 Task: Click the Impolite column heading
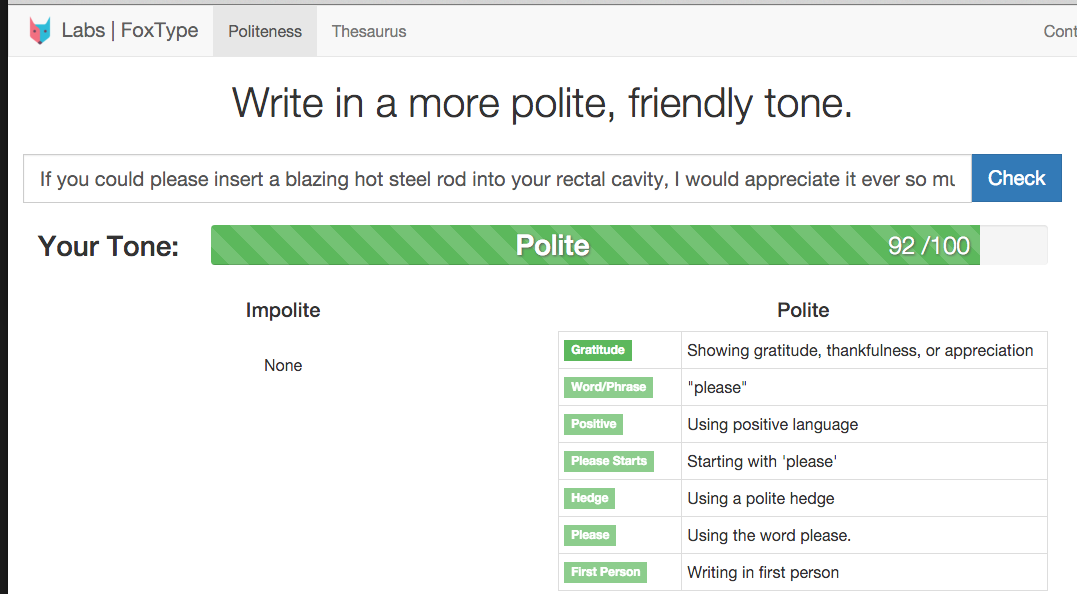[x=283, y=311]
